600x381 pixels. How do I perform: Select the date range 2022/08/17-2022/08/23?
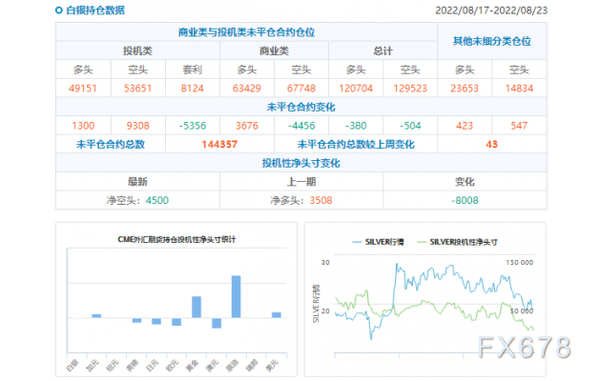click(x=491, y=10)
